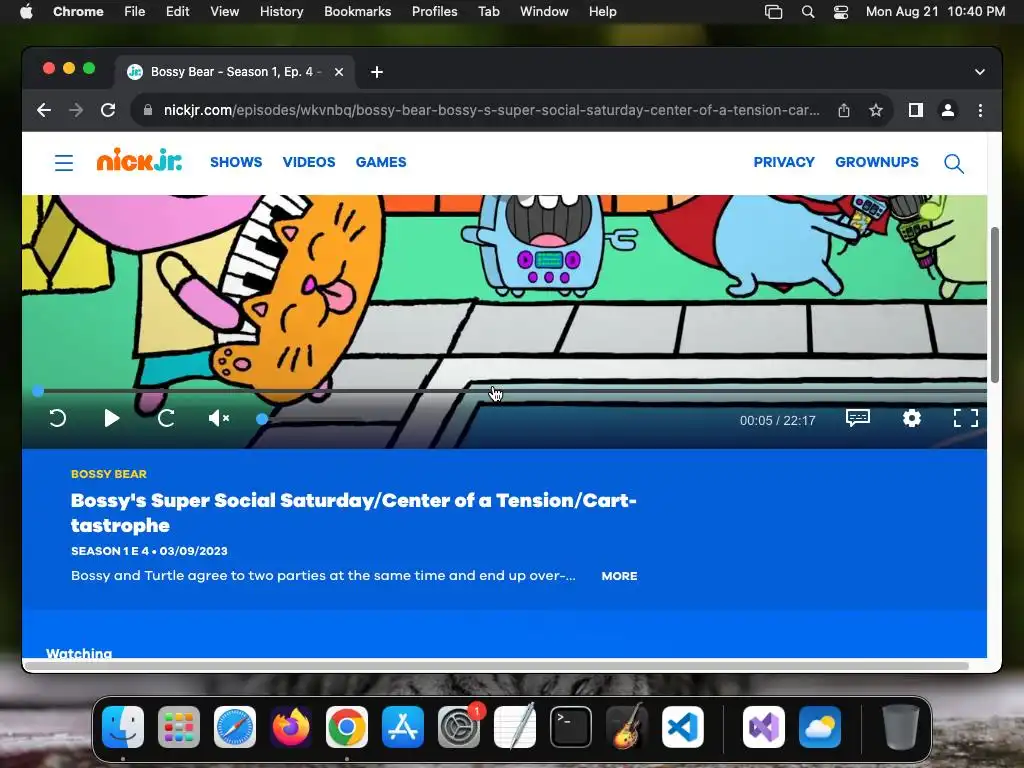Open the Window menu
Viewport: 1024px width, 768px height.
[544, 12]
